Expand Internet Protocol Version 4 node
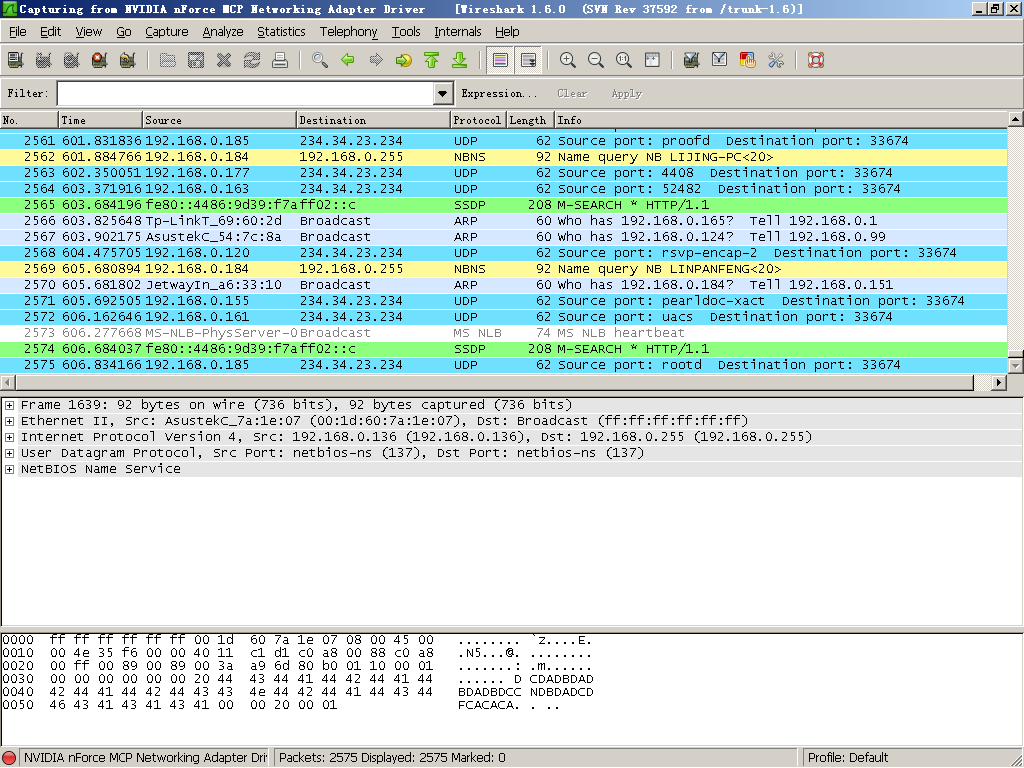The height and width of the screenshot is (768, 1024). click(10, 438)
